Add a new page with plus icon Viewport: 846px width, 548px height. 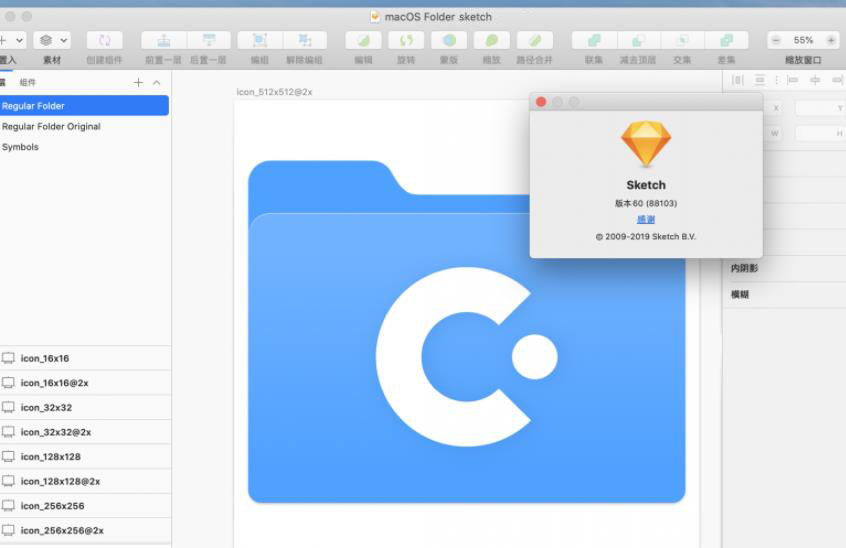139,82
